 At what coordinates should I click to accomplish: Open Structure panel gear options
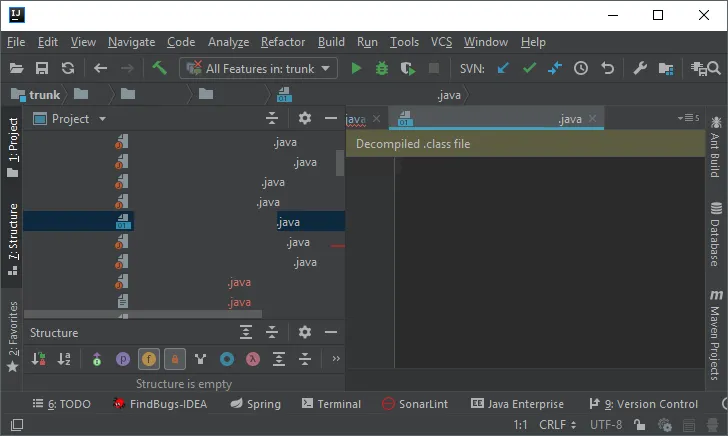click(x=305, y=332)
